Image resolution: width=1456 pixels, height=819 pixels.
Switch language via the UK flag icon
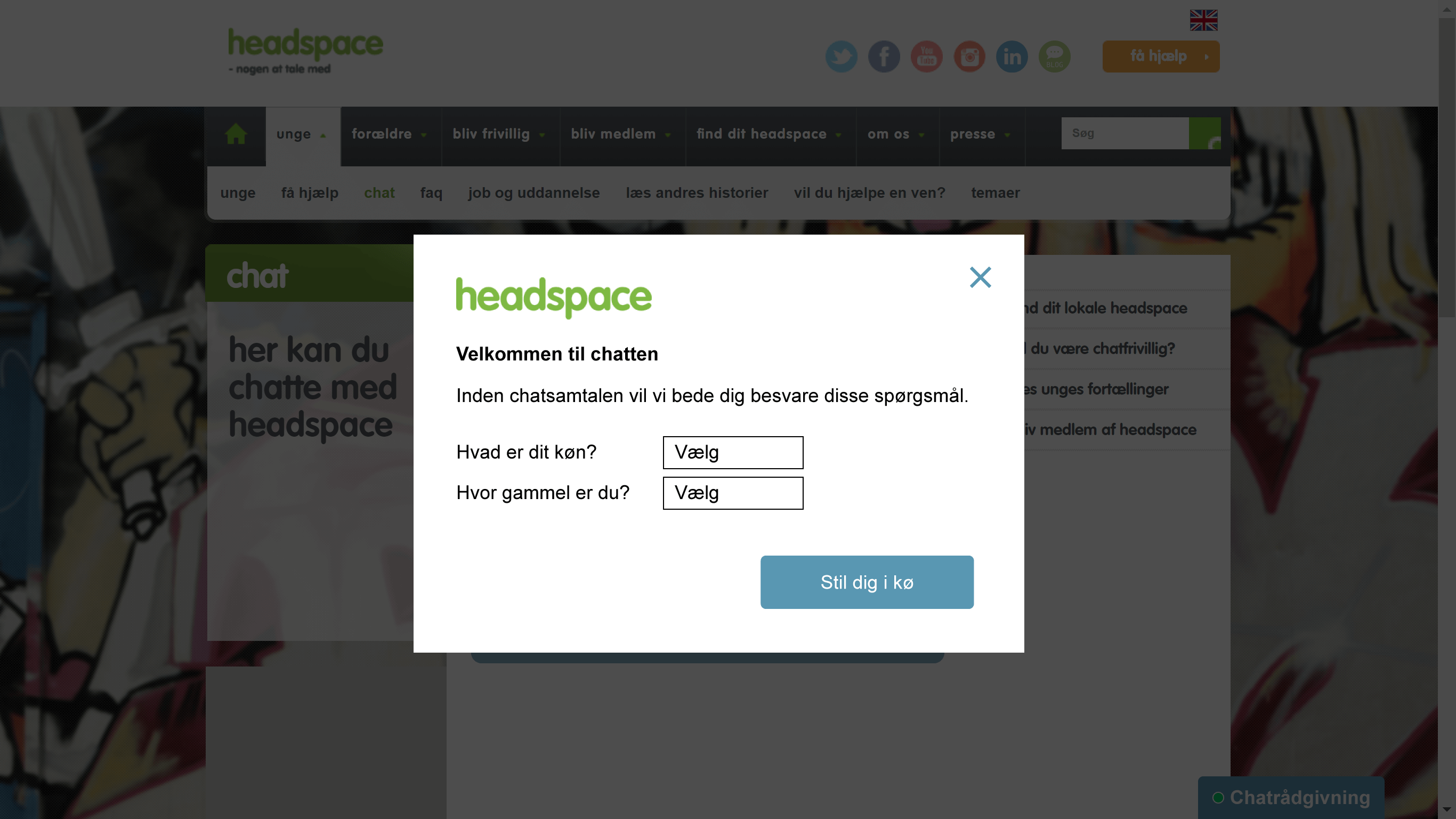1204,20
